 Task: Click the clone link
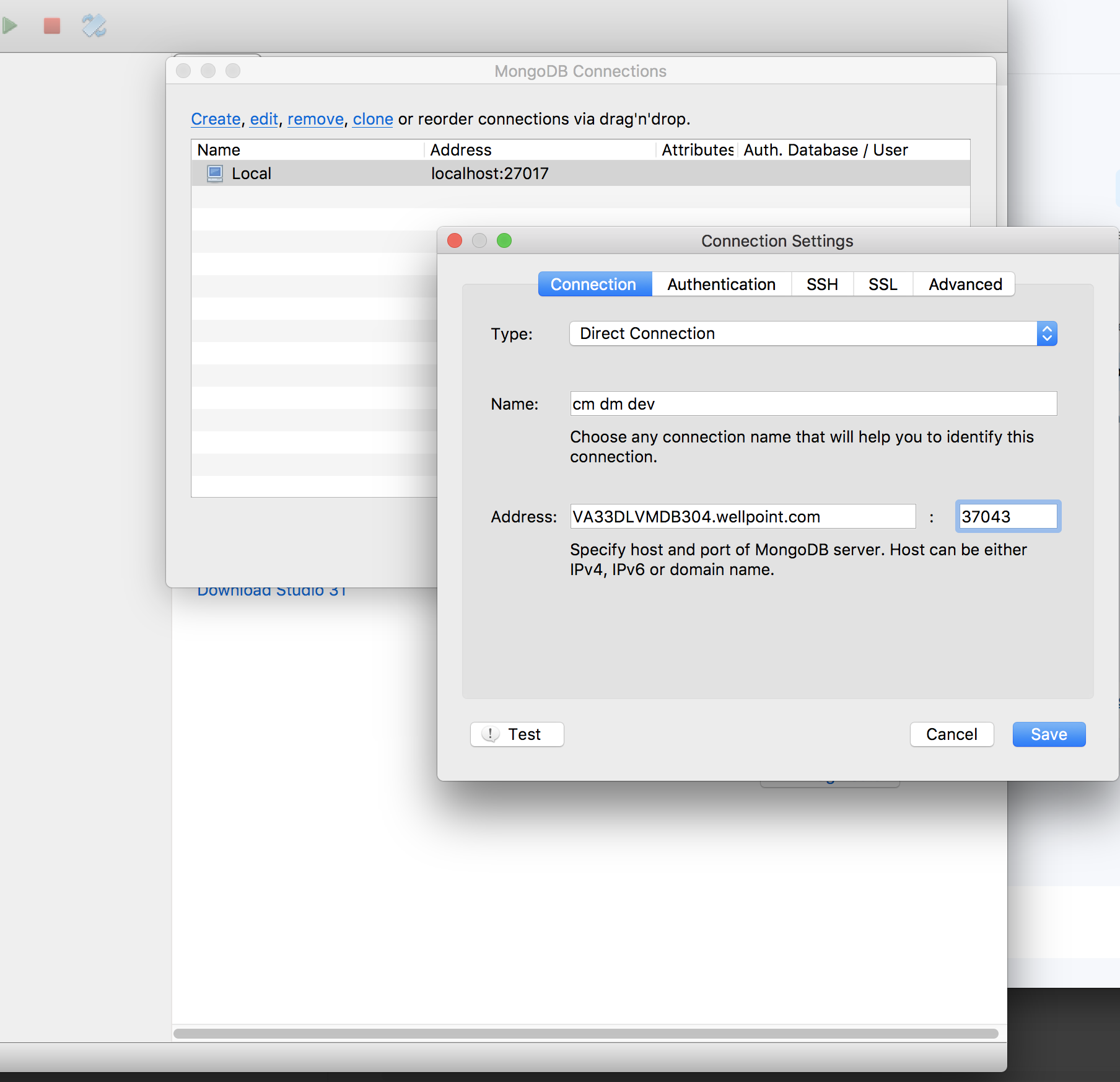tap(373, 119)
